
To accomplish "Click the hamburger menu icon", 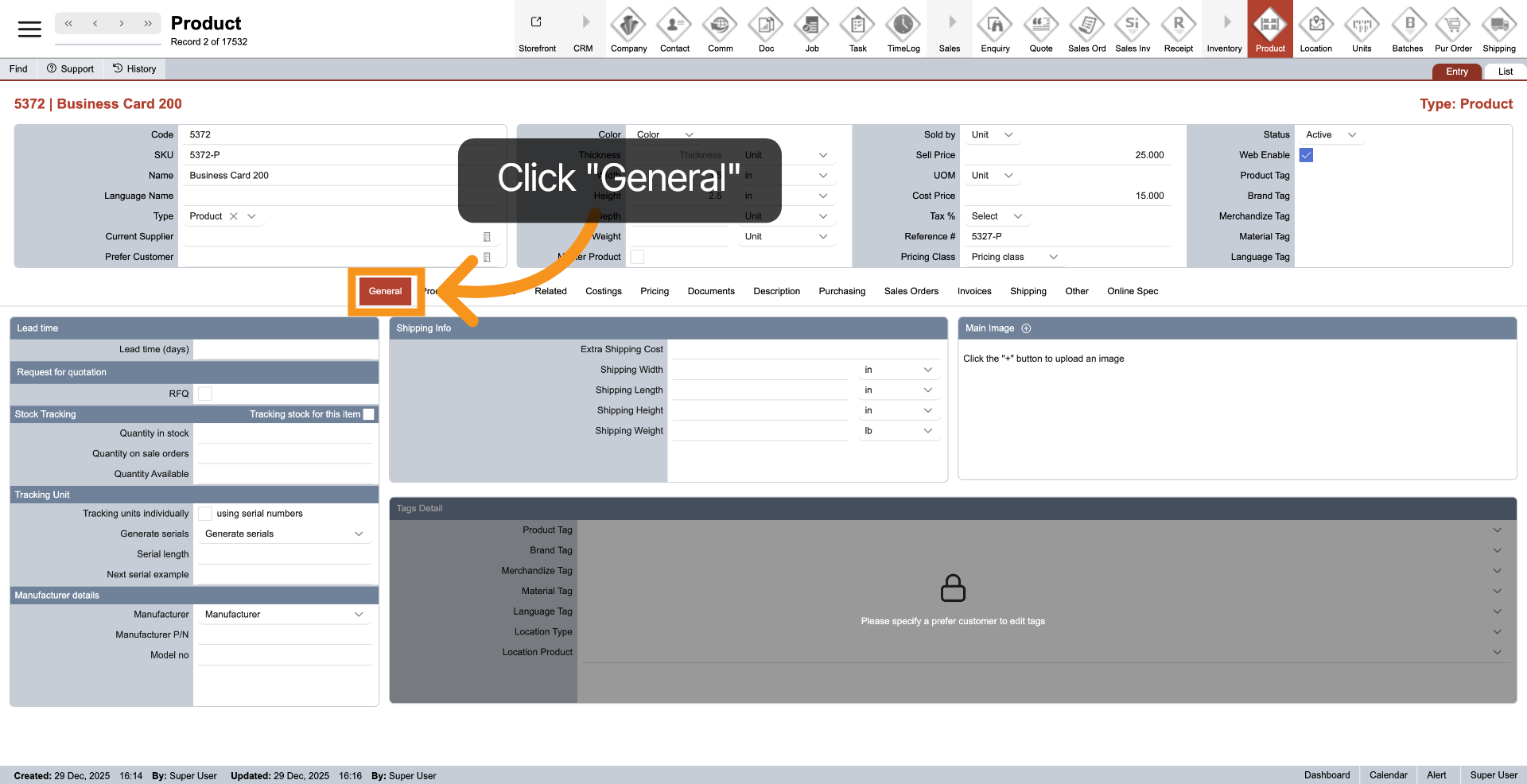I will (29, 29).
